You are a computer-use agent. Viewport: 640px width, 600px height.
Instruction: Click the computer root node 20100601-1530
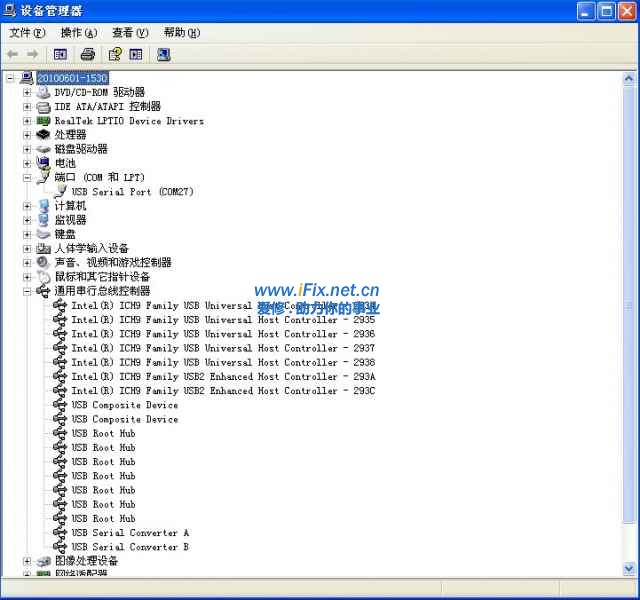pos(72,78)
